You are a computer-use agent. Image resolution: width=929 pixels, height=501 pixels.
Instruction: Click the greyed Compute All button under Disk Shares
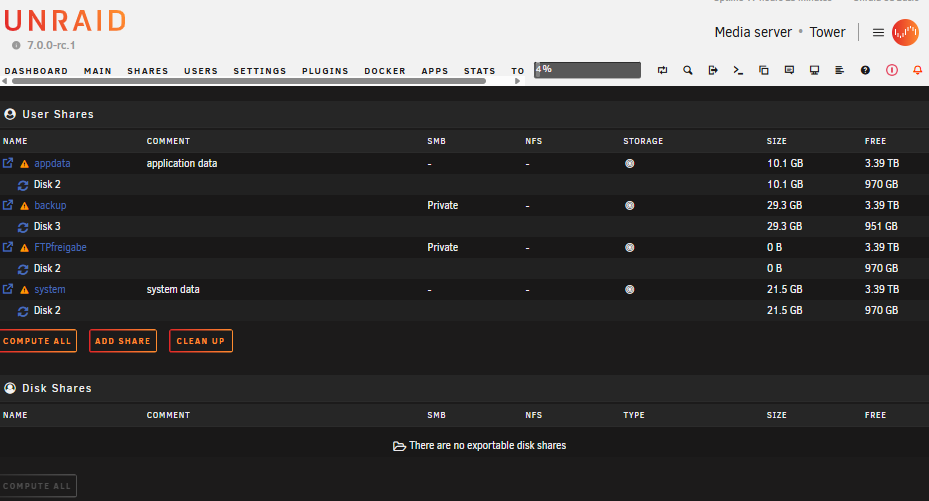point(37,486)
